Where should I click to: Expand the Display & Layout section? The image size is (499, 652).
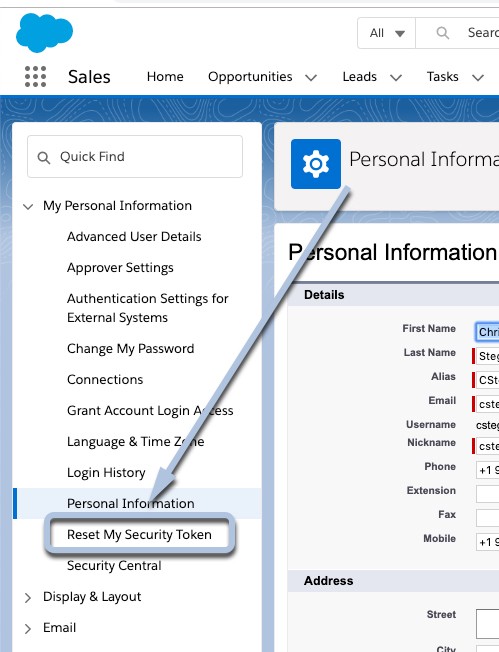pyautogui.click(x=28, y=598)
